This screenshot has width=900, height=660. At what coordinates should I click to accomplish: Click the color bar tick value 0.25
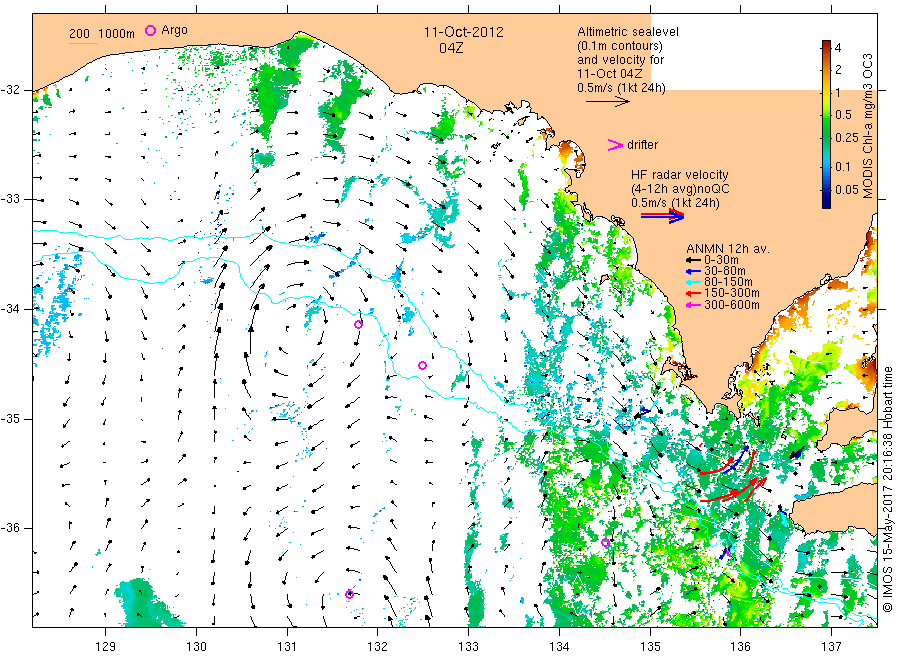pyautogui.click(x=847, y=138)
